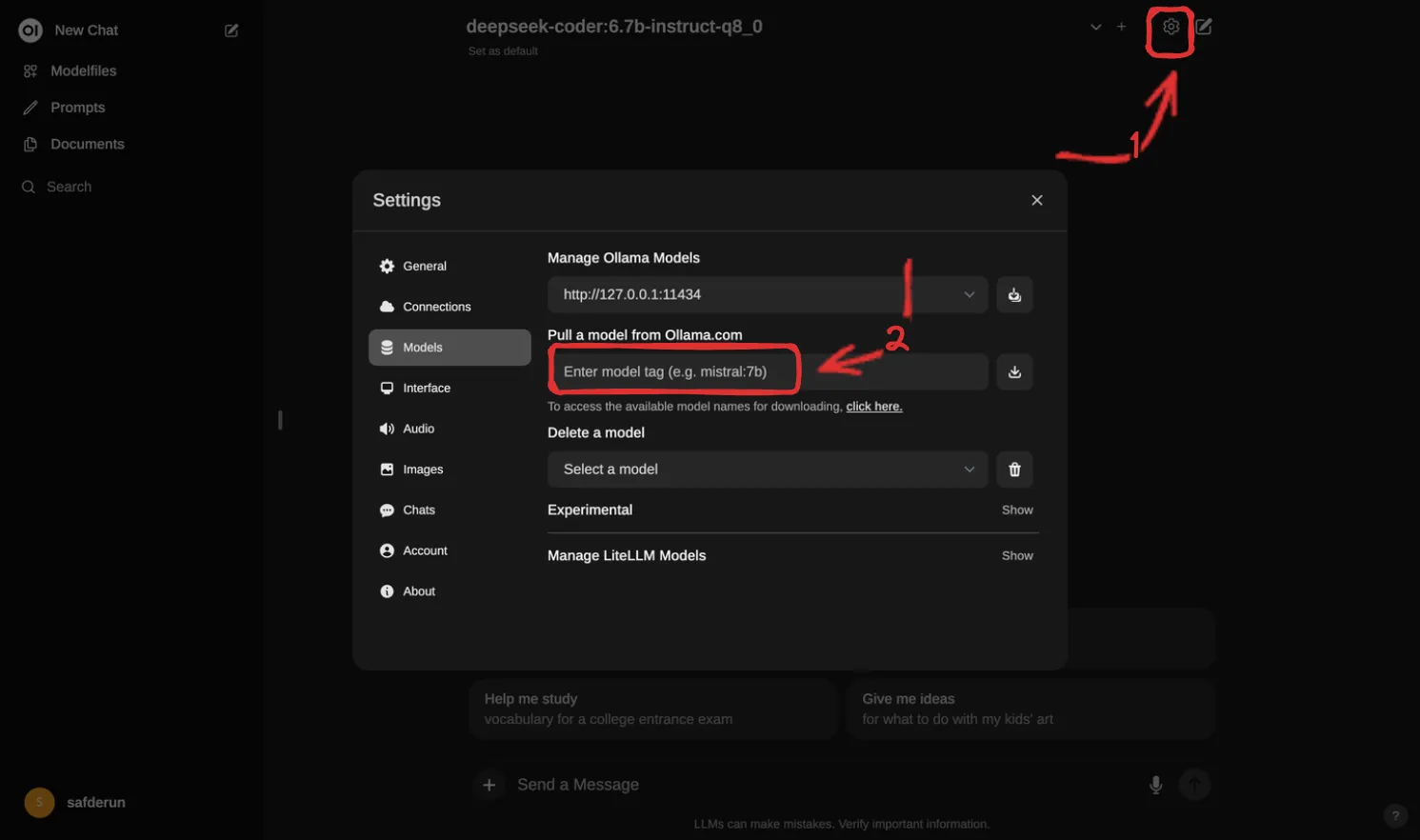Open the Select a model dropdown
1420x840 pixels.
point(768,470)
